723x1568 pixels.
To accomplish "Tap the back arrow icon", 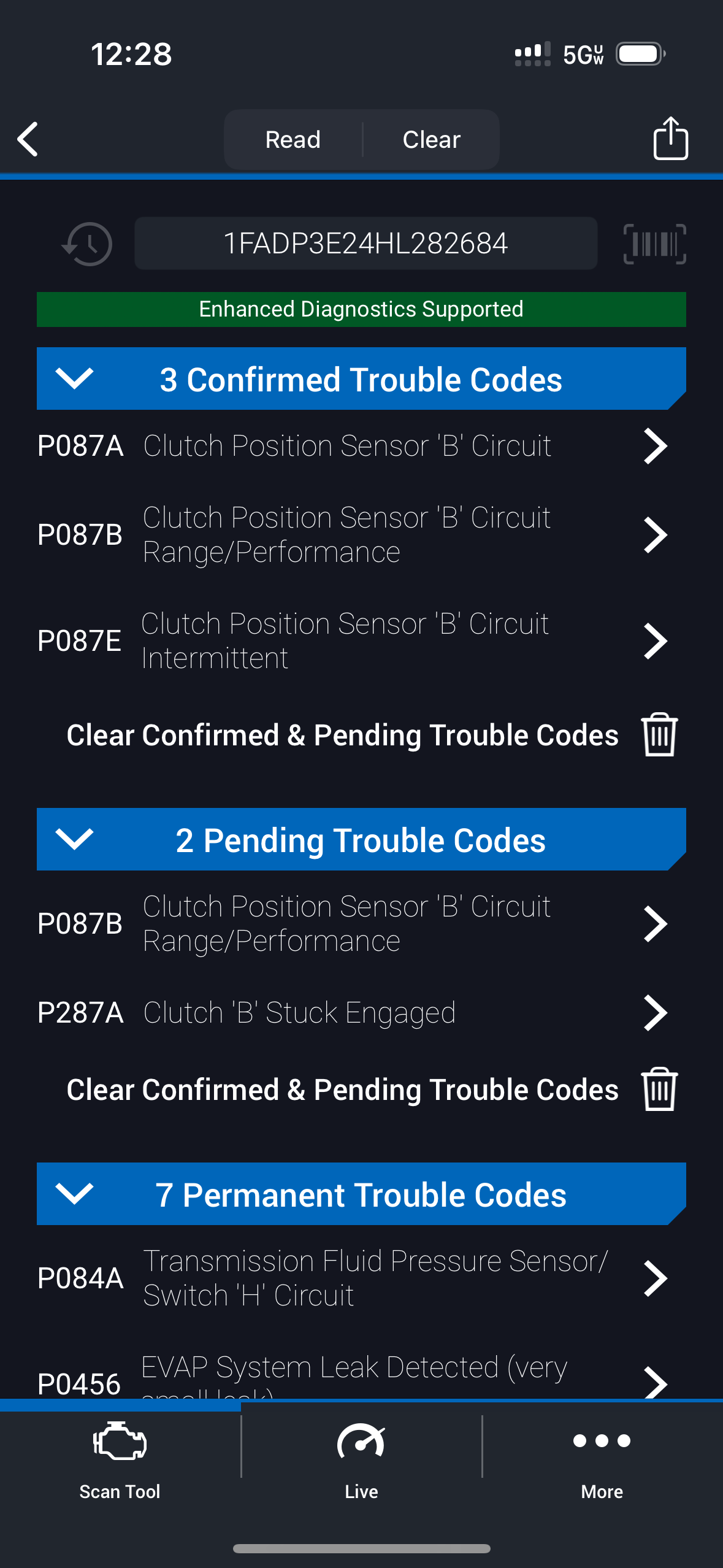I will 28,139.
